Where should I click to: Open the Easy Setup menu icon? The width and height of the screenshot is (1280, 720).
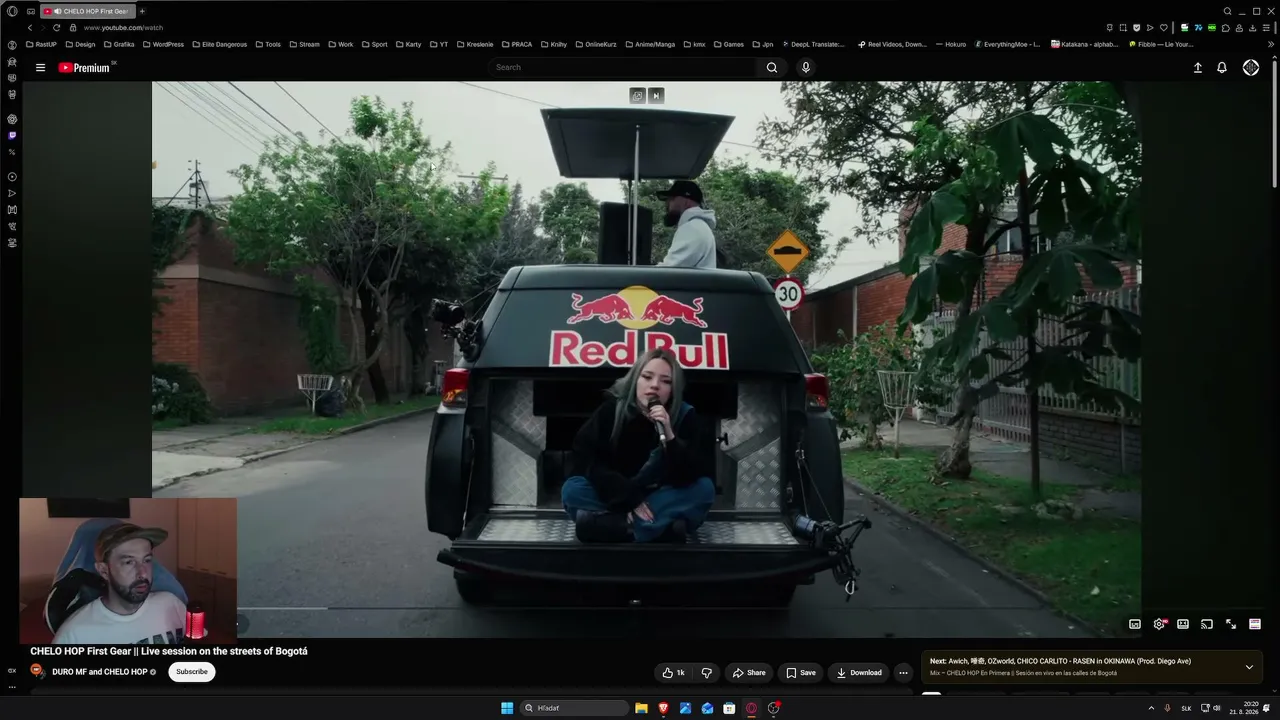1266,28
